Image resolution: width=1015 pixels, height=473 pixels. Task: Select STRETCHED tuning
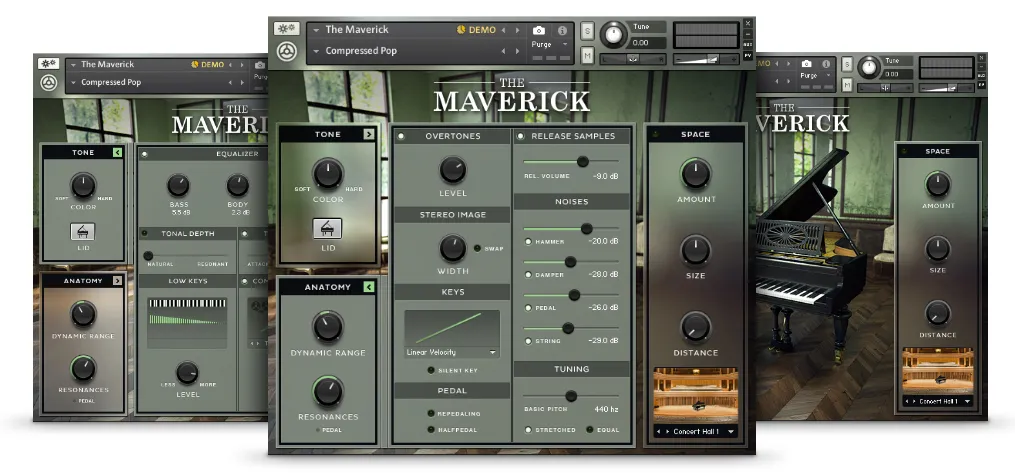tap(528, 430)
